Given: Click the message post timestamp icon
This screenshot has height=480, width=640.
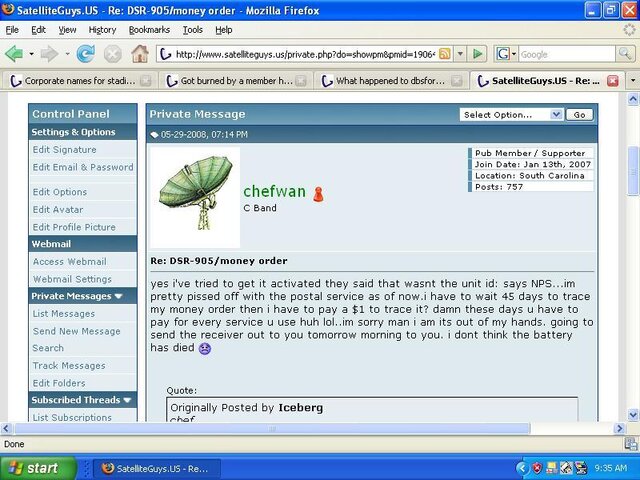Looking at the screenshot, I should click(154, 135).
